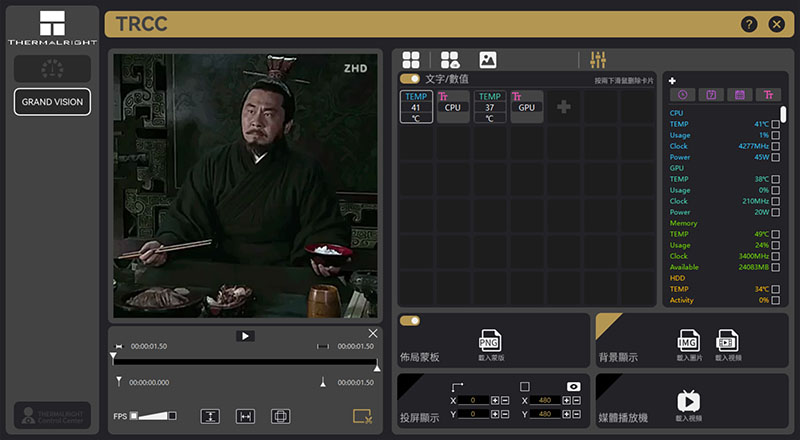Screen dimensions: 800x440
Task: Add the calendar date element
Action: (740, 95)
